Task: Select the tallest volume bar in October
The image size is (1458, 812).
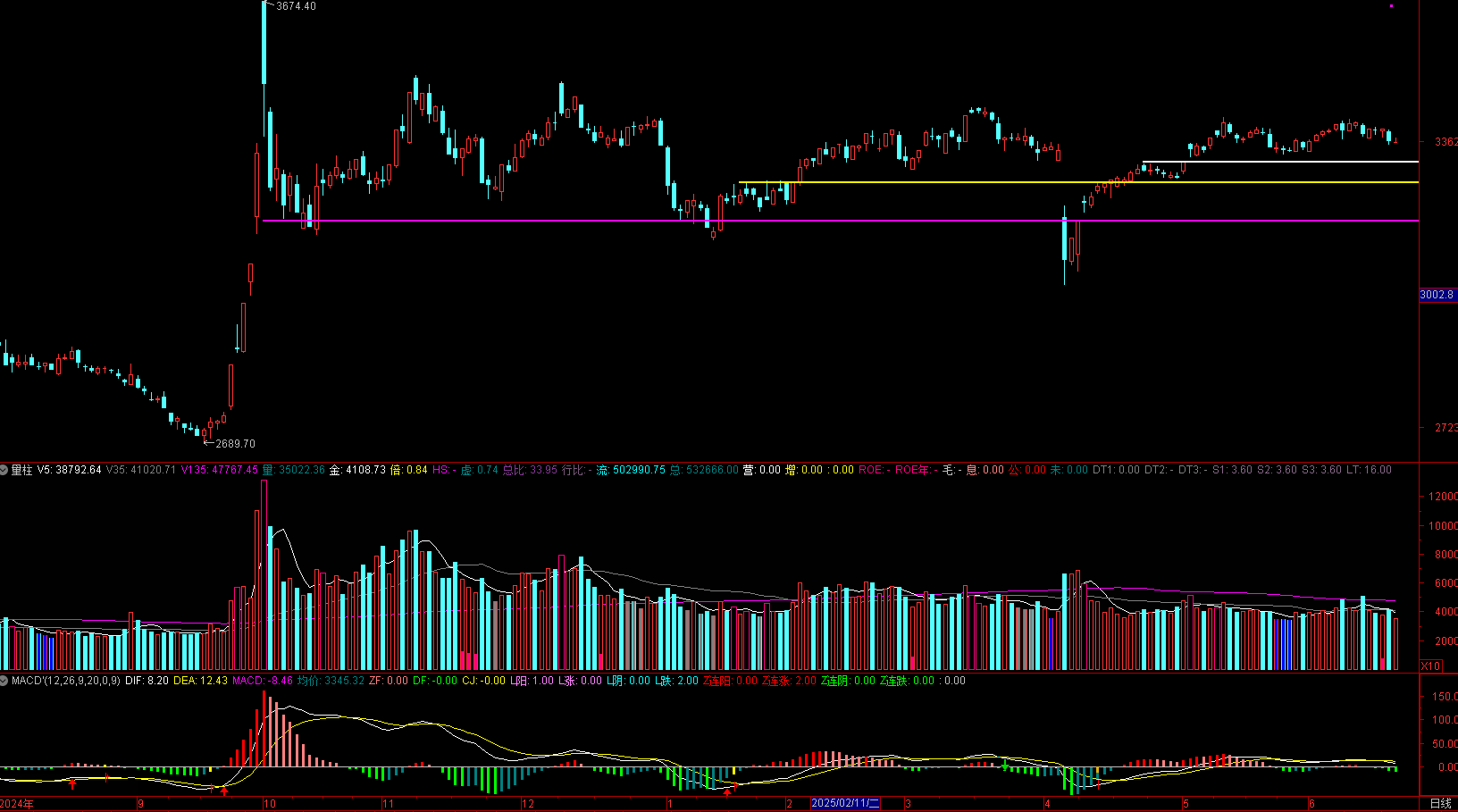Action: pyautogui.click(x=264, y=575)
